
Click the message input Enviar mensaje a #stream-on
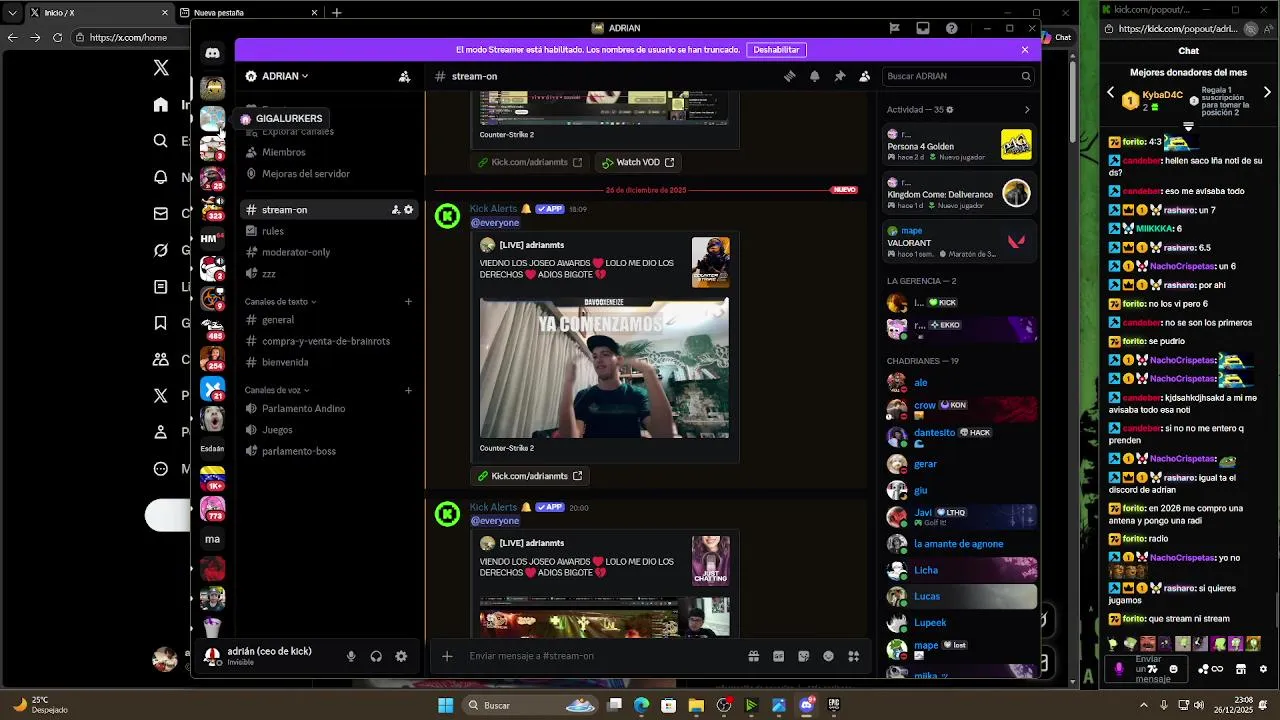[600, 656]
